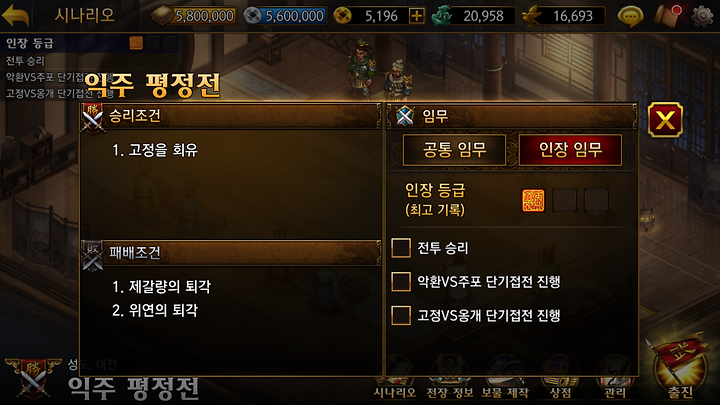The image size is (720, 405).
Task: Open the chat speech bubble icon
Action: (630, 16)
